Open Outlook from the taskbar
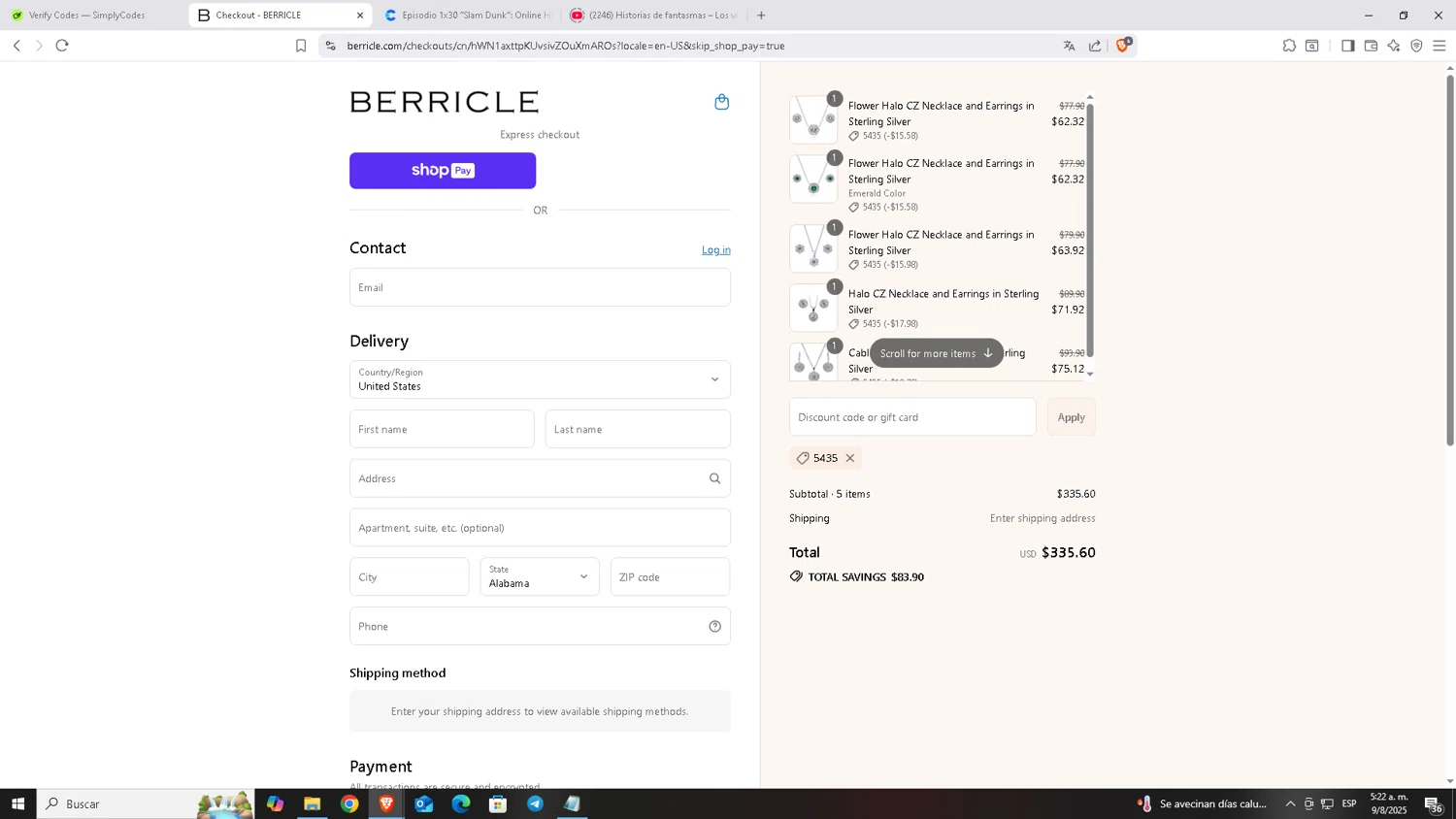 [423, 803]
